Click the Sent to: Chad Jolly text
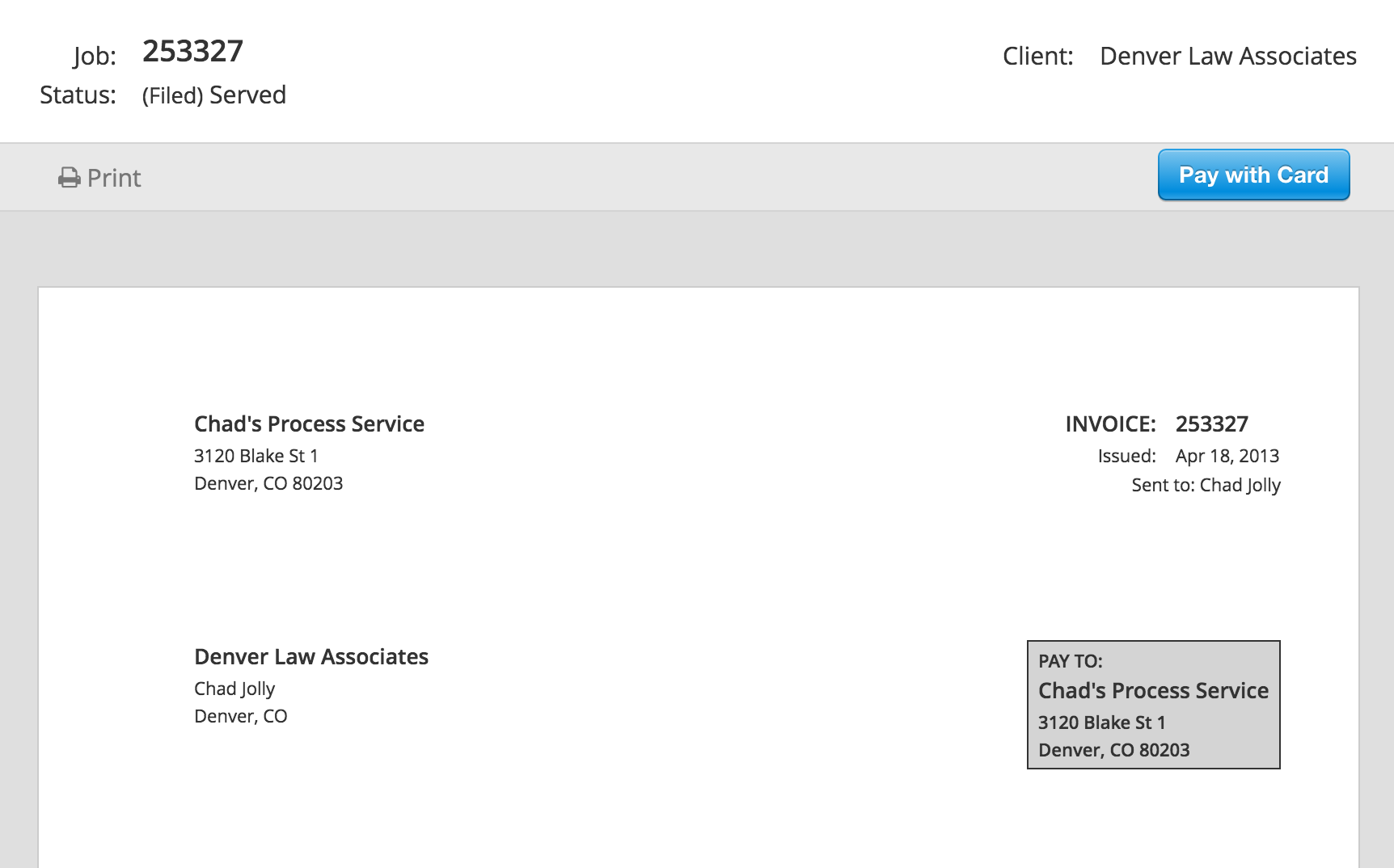1394x868 pixels. click(1204, 485)
